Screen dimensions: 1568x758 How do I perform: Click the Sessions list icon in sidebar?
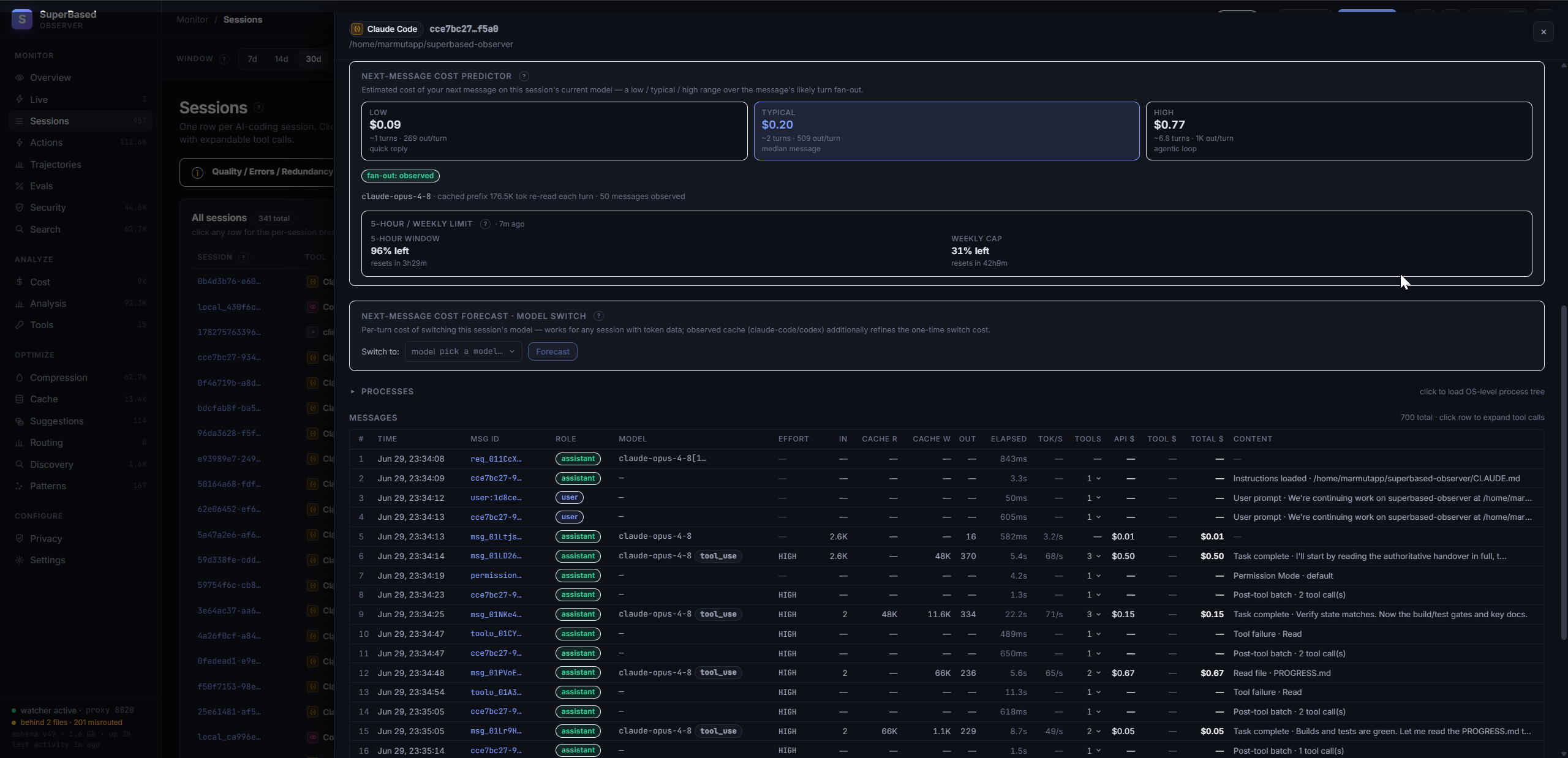tap(20, 121)
